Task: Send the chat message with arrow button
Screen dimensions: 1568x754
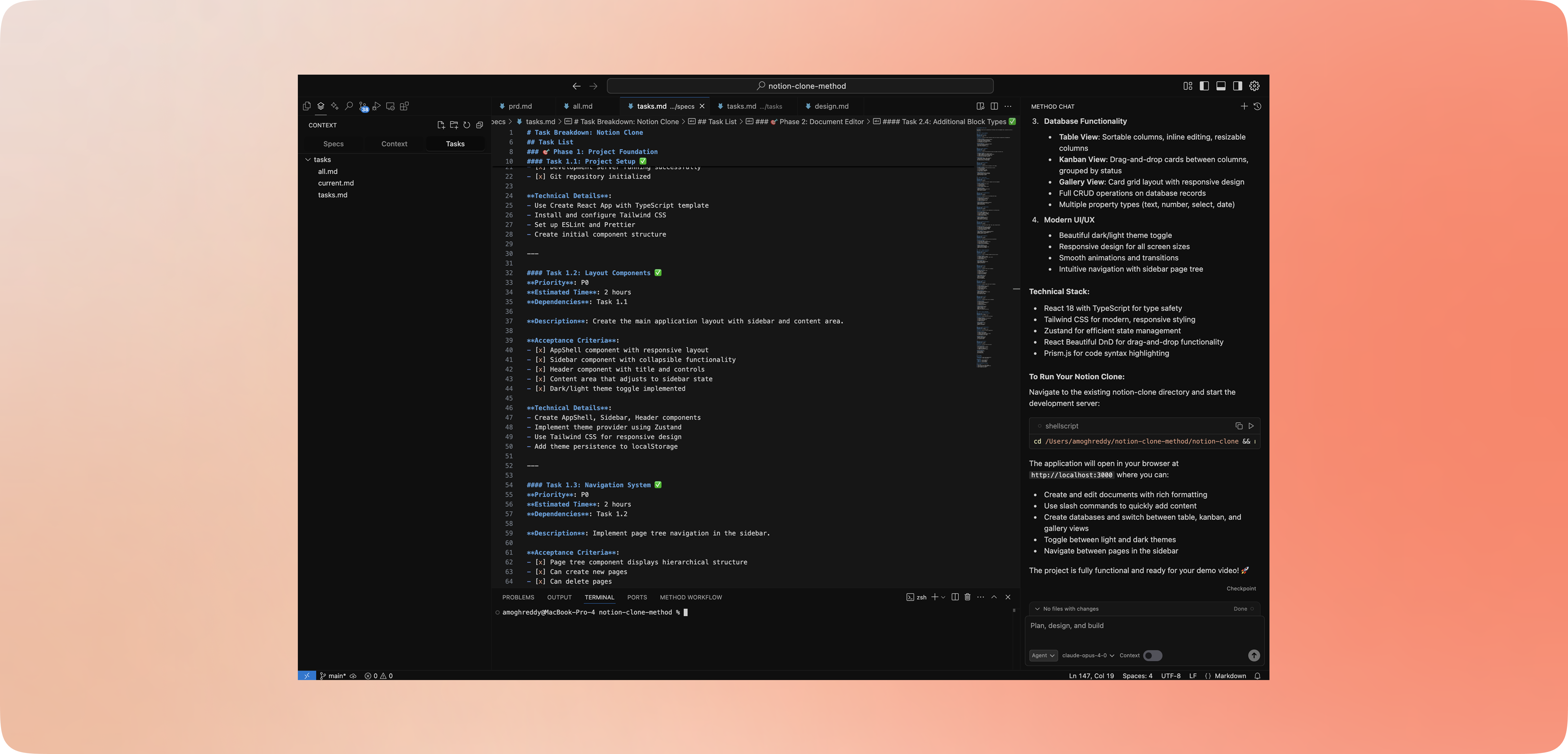Action: (x=1253, y=655)
